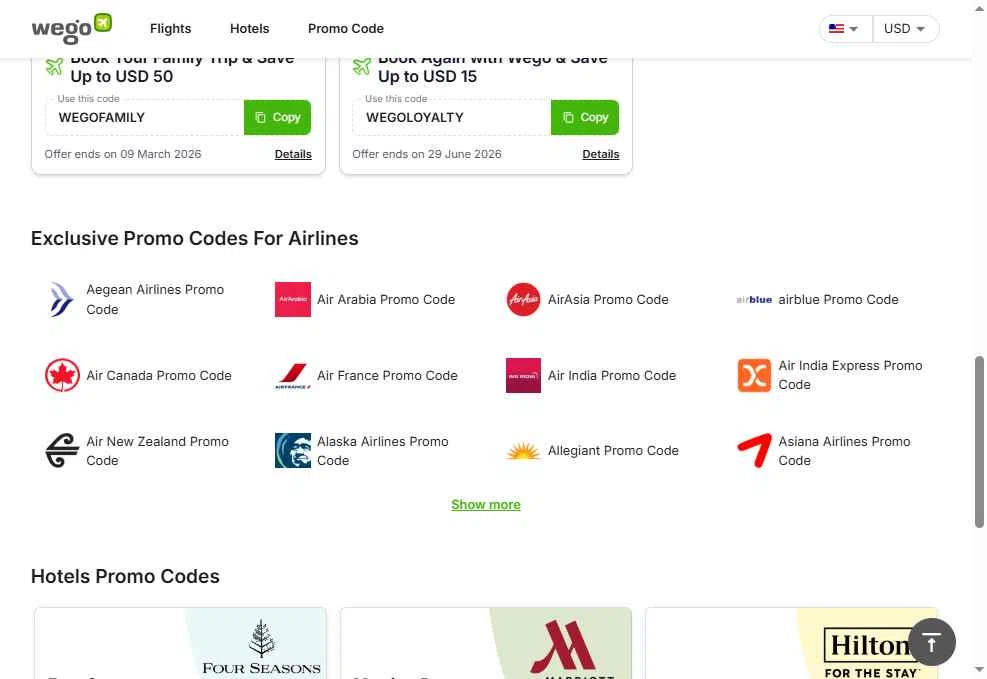Viewport: 987px width, 679px height.
Task: Open the Flights menu item
Action: click(170, 29)
